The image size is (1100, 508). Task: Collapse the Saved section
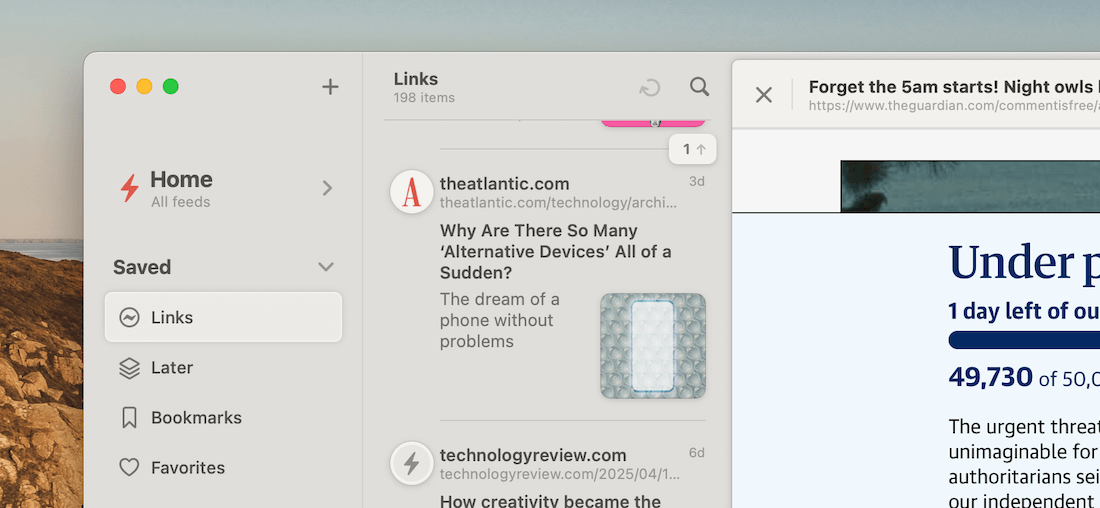click(x=325, y=267)
